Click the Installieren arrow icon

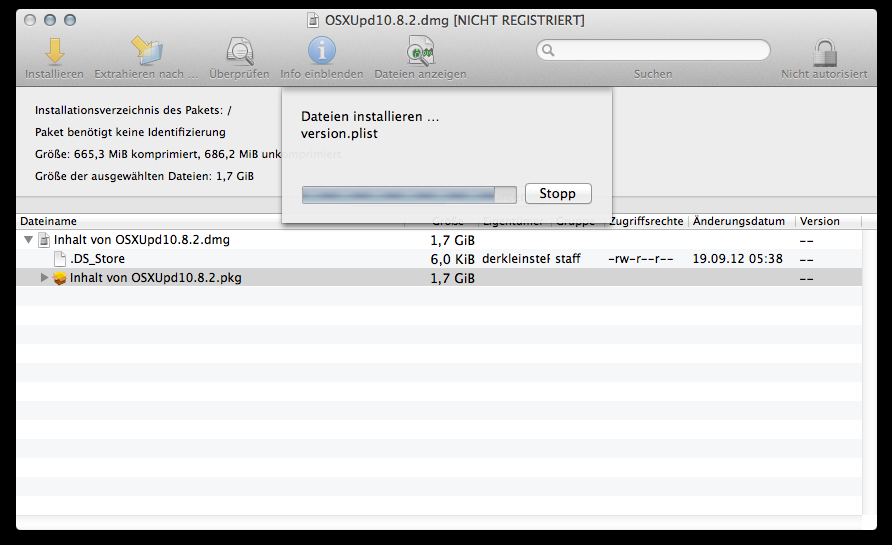pyautogui.click(x=55, y=51)
